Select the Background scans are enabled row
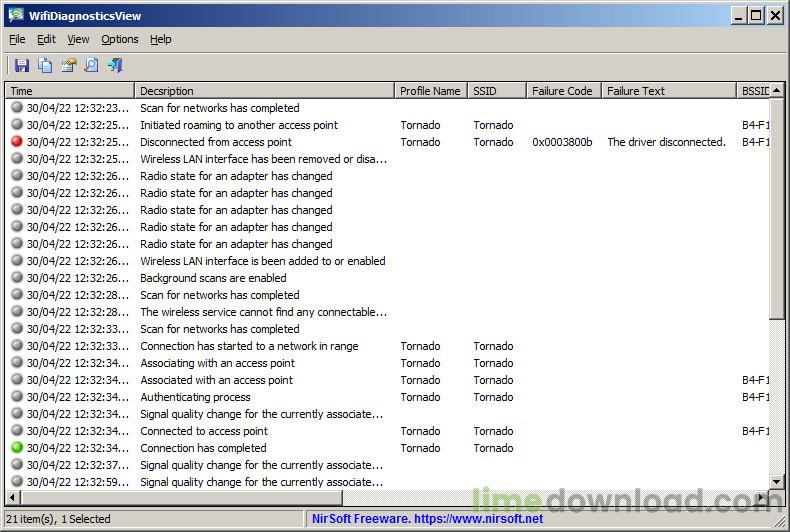 click(213, 278)
